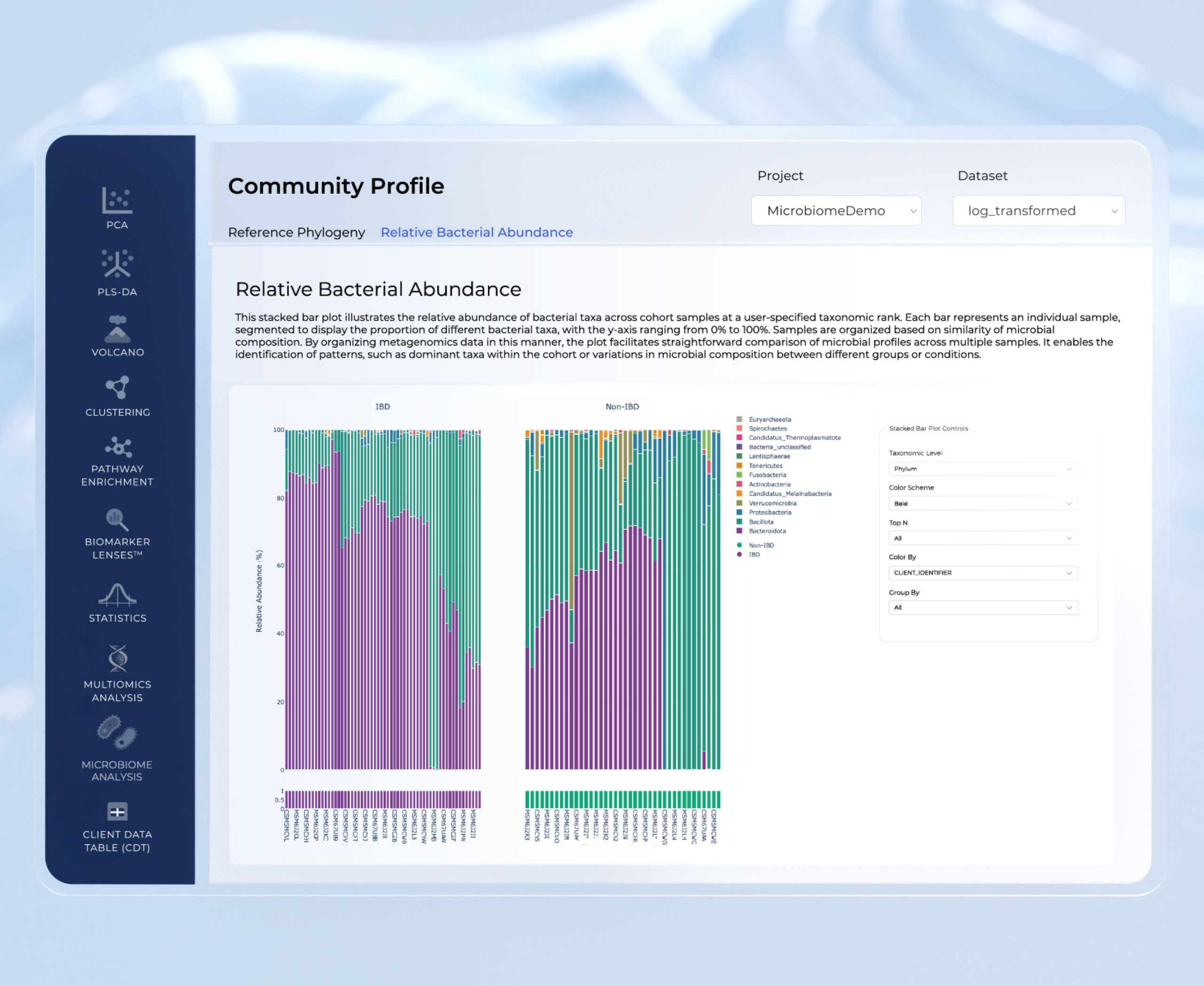
Task: Switch to the Reference Phylogeny tab
Action: (x=296, y=232)
